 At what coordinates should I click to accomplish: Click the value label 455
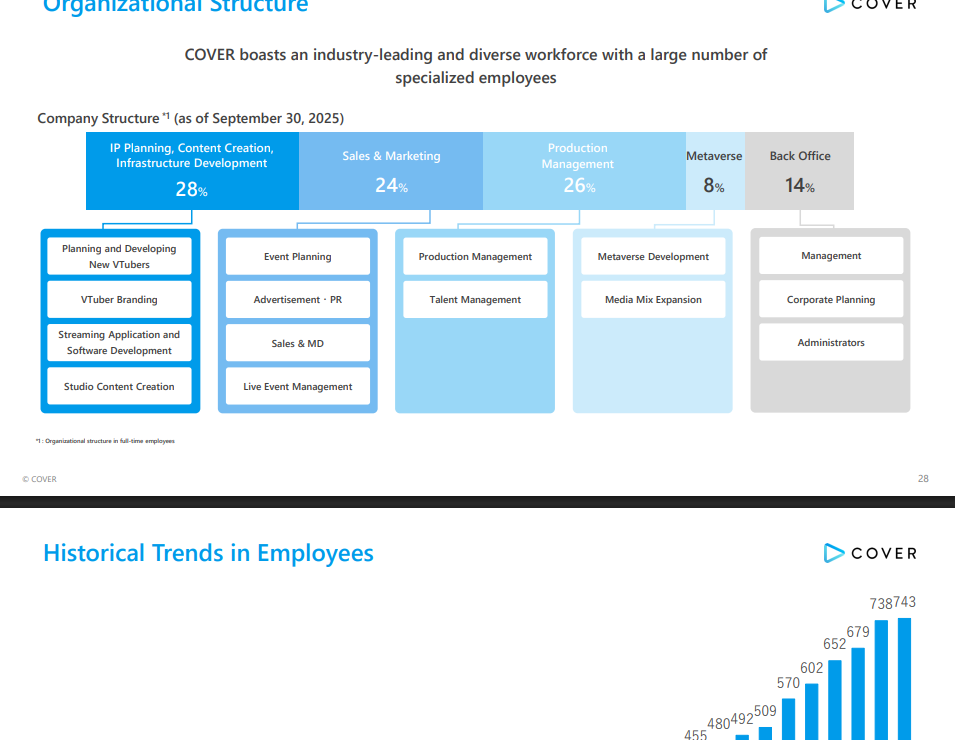click(696, 735)
